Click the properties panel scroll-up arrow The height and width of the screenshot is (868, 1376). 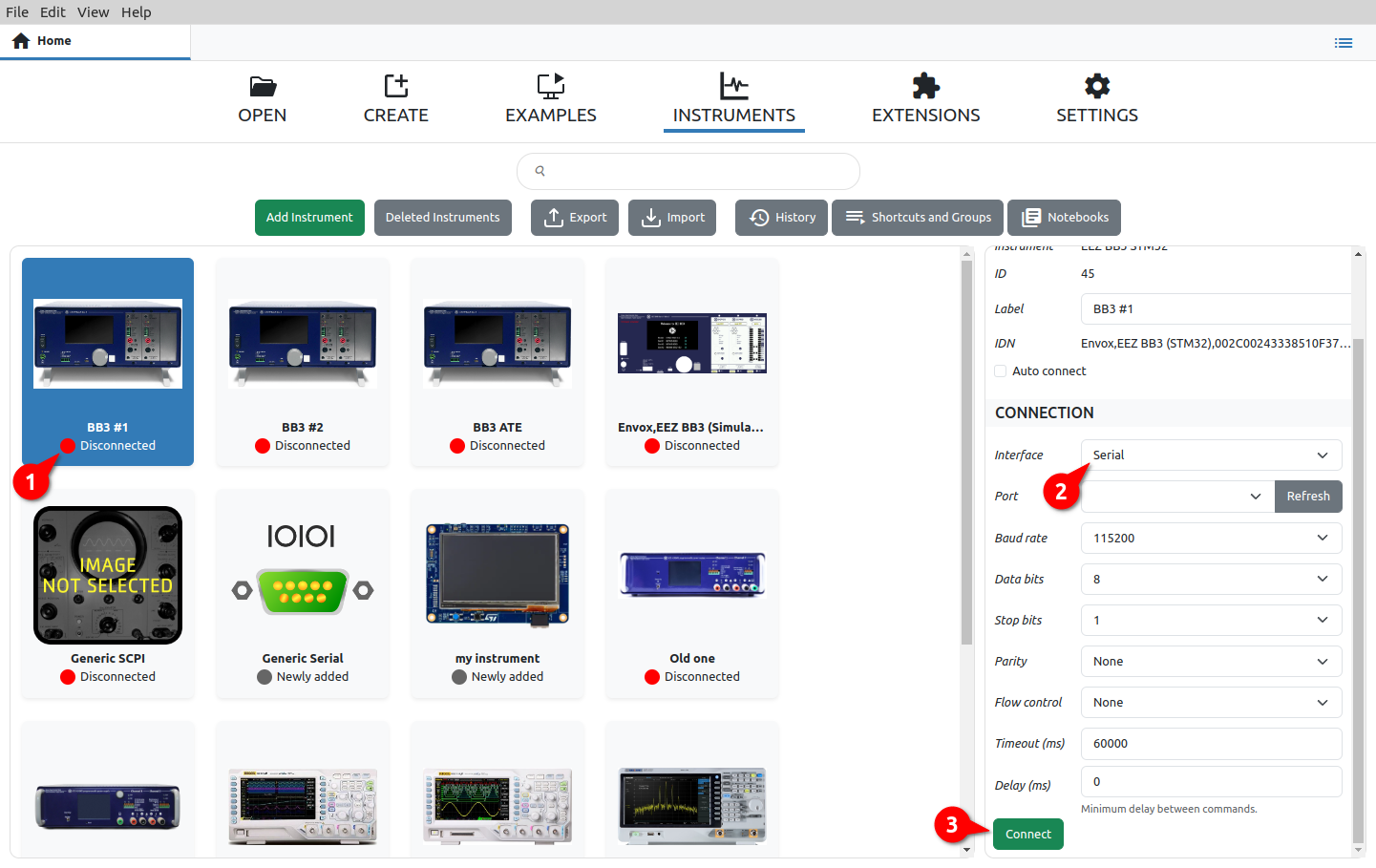pyautogui.click(x=1358, y=254)
